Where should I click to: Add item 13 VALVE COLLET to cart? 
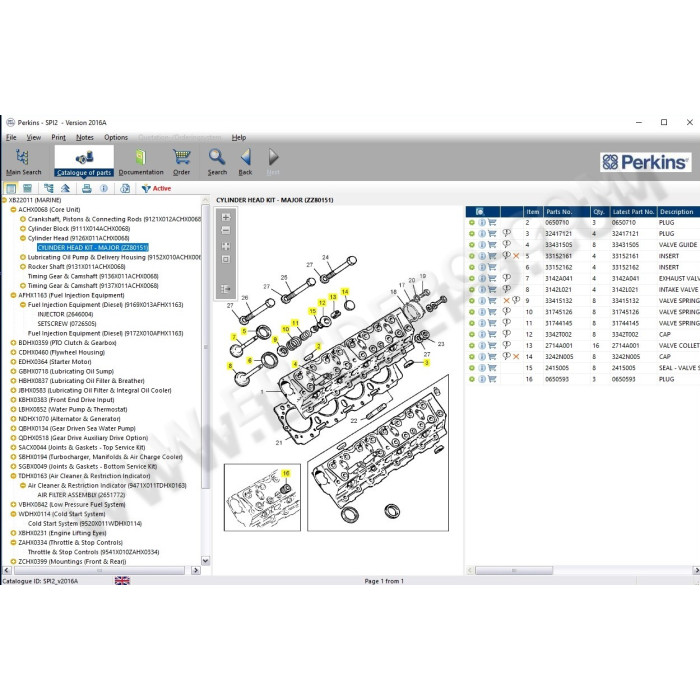(x=492, y=346)
